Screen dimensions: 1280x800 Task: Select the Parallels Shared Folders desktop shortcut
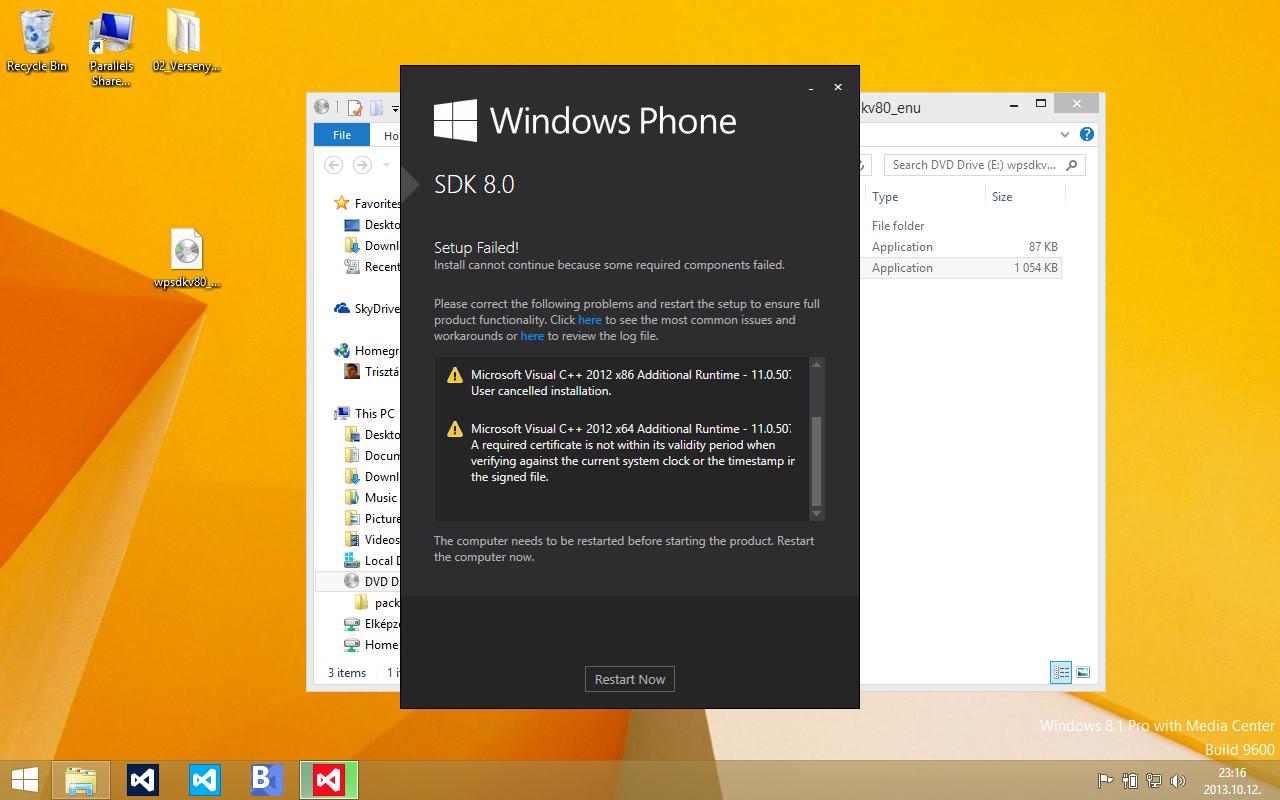tap(111, 49)
